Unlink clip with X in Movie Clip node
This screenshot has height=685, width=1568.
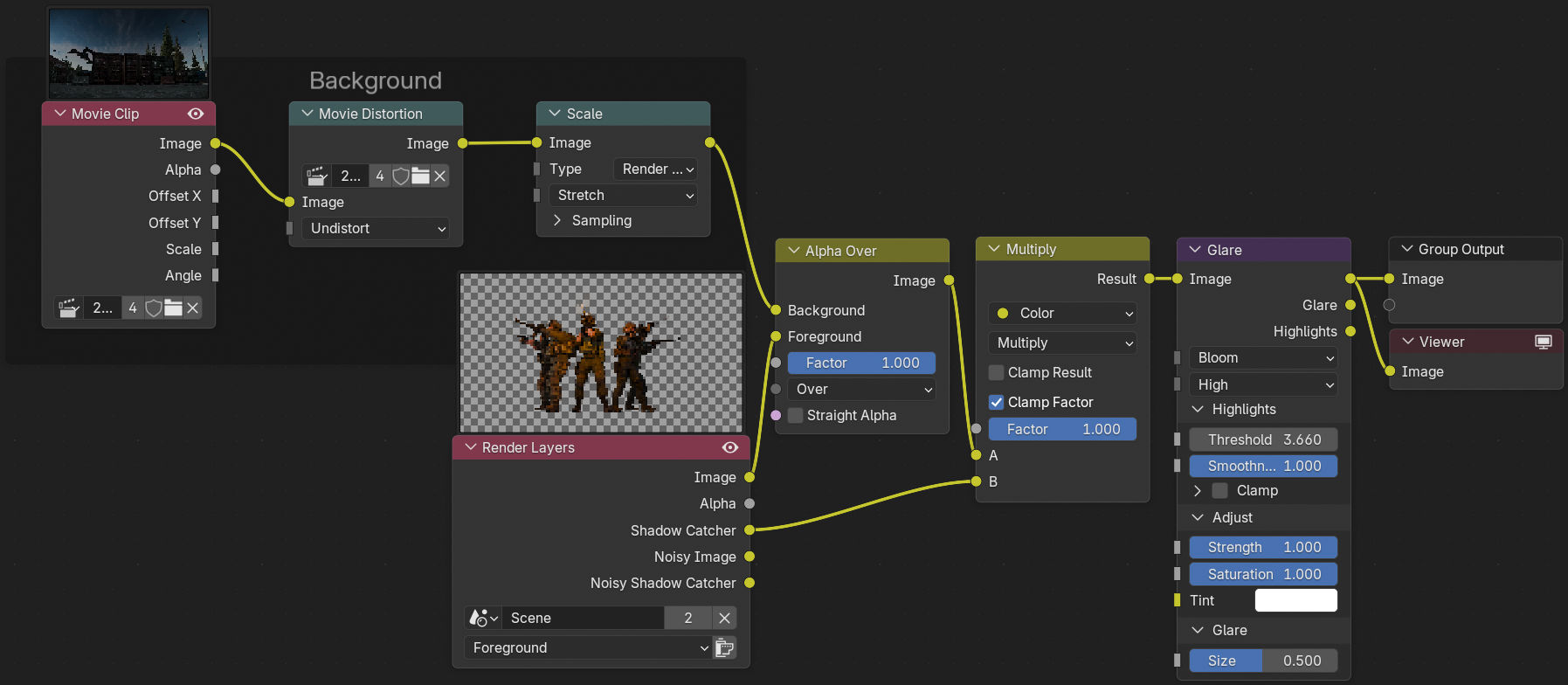coord(193,308)
